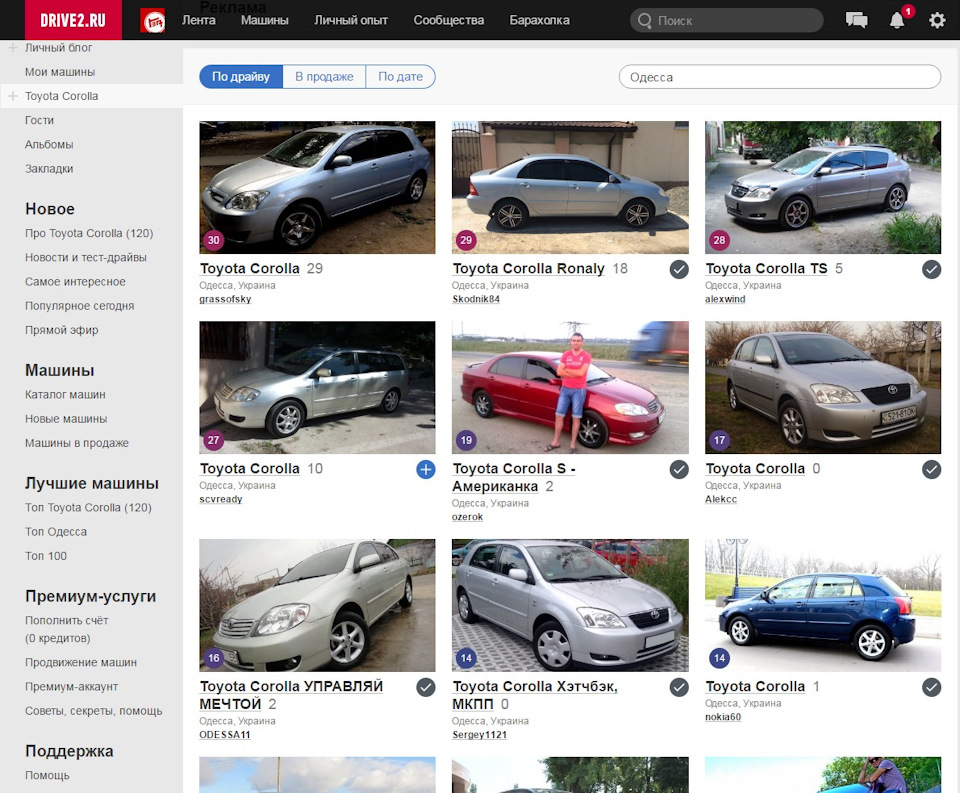Image resolution: width=960 pixels, height=793 pixels.
Task: Click the search magnifier icon
Action: tap(645, 20)
